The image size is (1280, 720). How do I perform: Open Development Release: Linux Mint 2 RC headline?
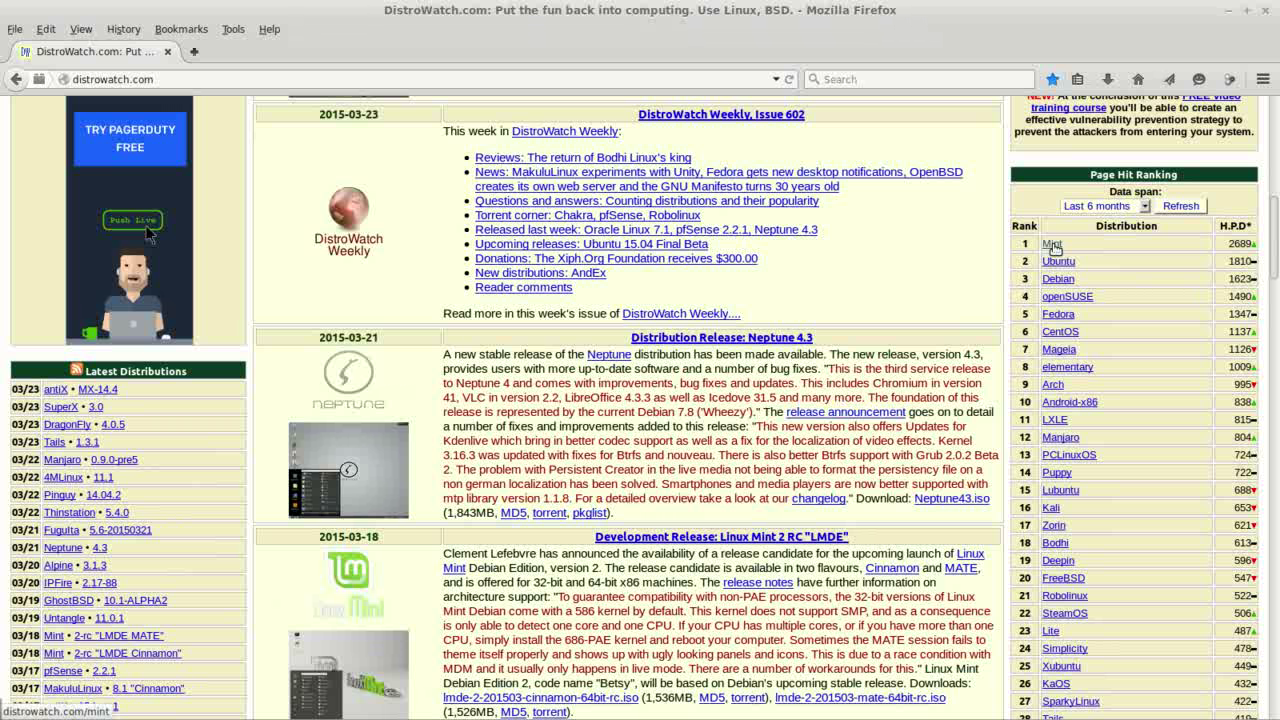(721, 537)
